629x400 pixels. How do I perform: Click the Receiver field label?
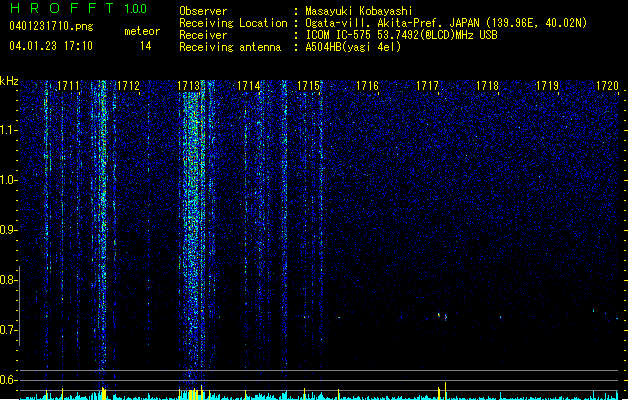(203, 35)
